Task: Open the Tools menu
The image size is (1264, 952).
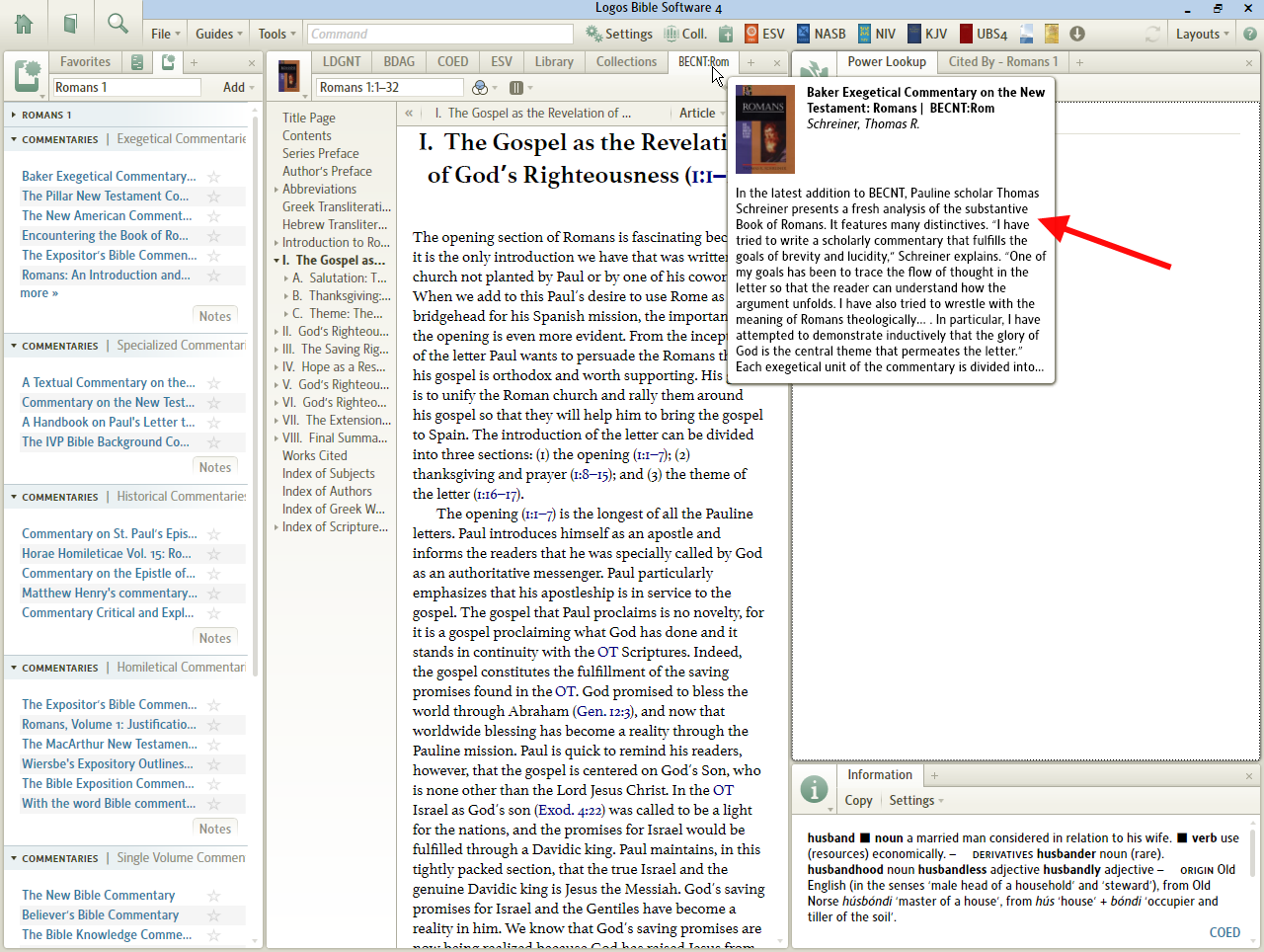Action: pyautogui.click(x=276, y=34)
